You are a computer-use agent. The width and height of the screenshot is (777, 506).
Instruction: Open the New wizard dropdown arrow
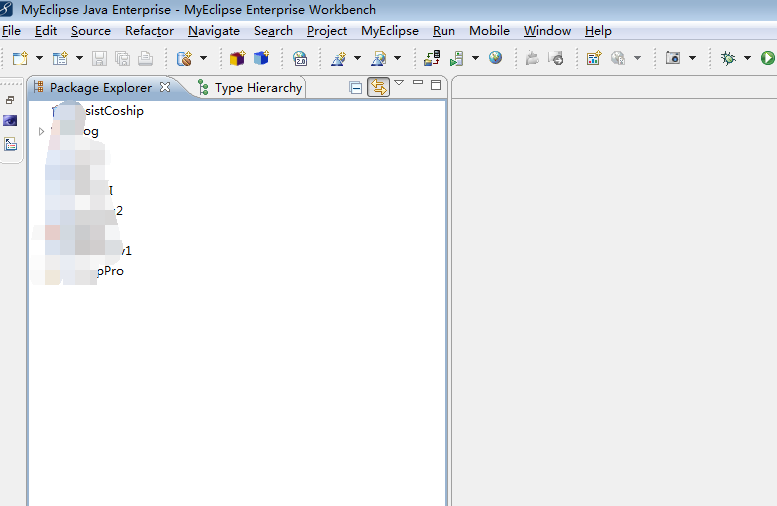(x=39, y=58)
